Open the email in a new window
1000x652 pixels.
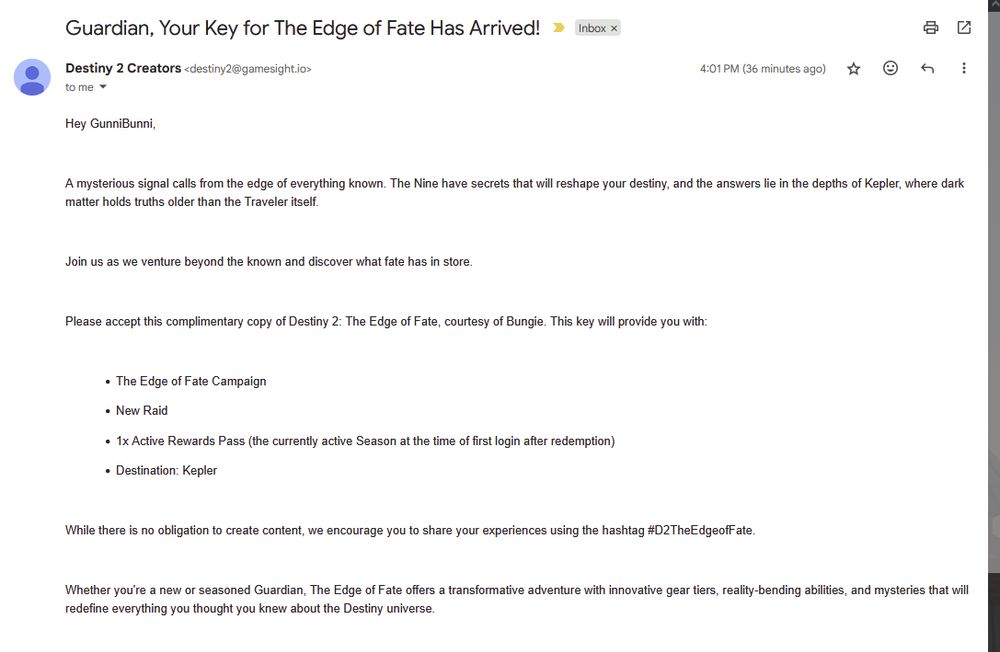point(964,27)
